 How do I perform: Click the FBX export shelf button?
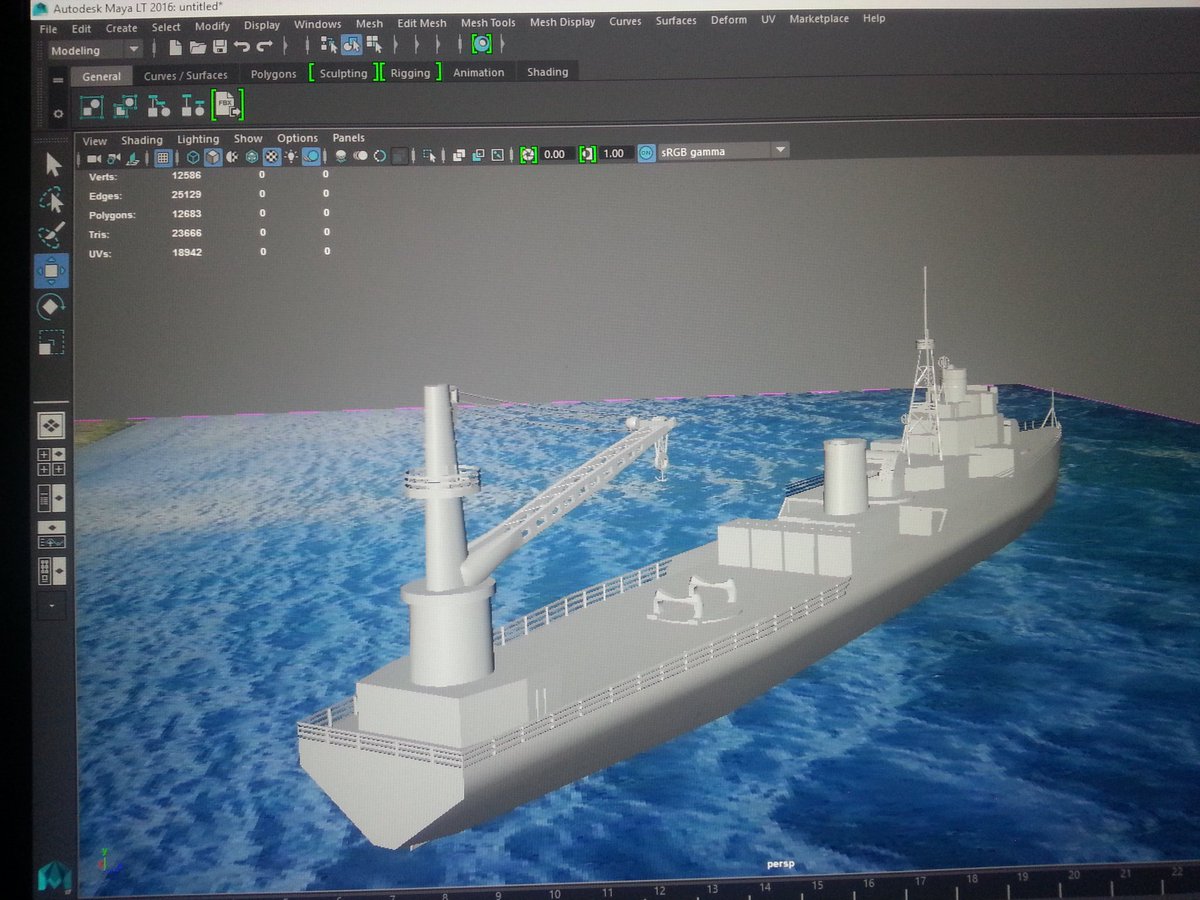pyautogui.click(x=228, y=105)
